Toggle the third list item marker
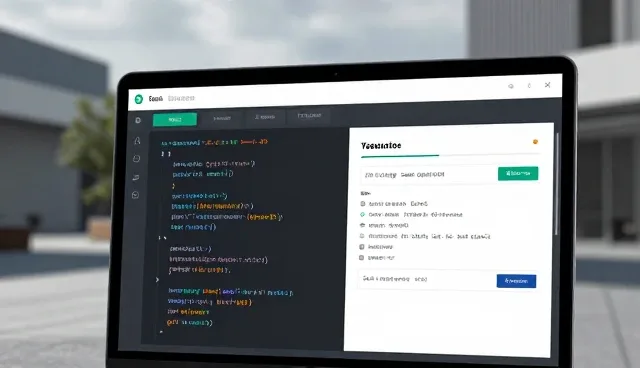Viewport: 640px width, 368px height. point(362,225)
